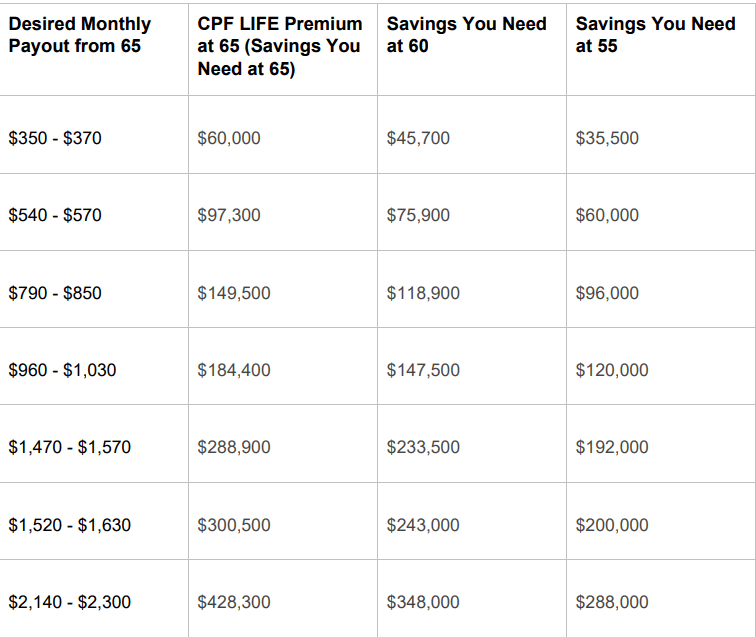Click the 'Savings You Need at 60' header
The width and height of the screenshot is (756, 637).
466,35
